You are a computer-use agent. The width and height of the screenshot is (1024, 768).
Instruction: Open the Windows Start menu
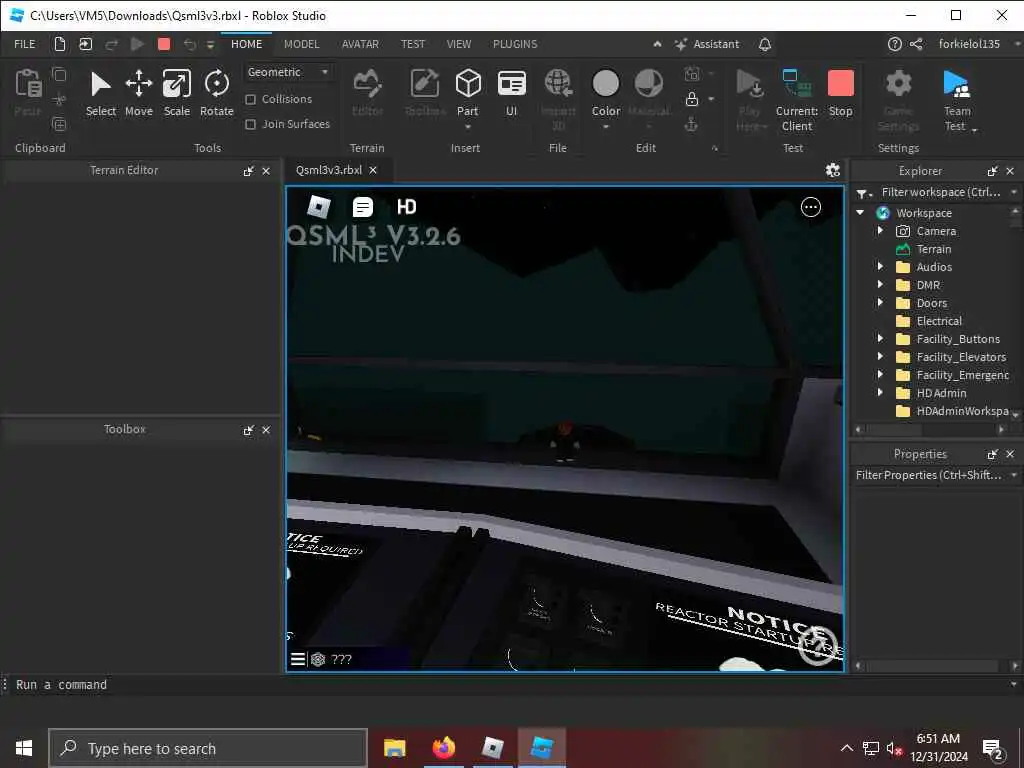coord(24,748)
